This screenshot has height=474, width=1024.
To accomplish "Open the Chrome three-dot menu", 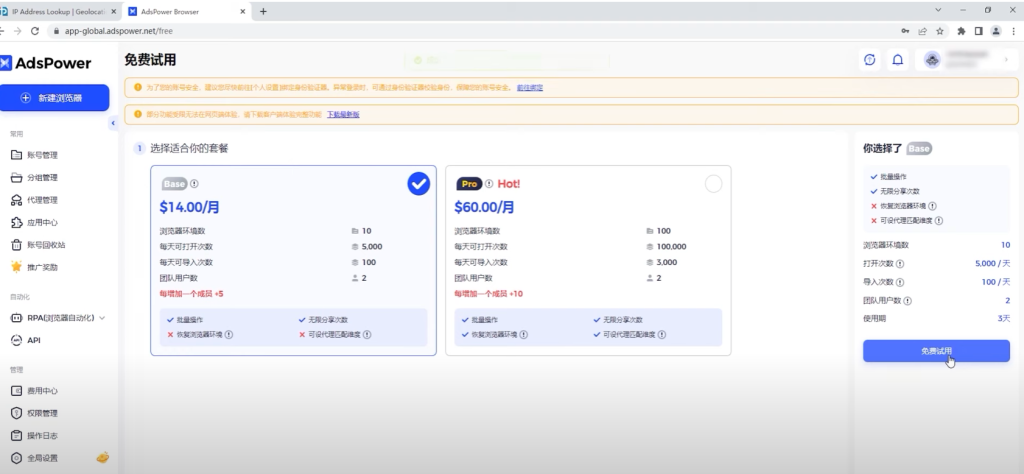I will (x=1015, y=31).
